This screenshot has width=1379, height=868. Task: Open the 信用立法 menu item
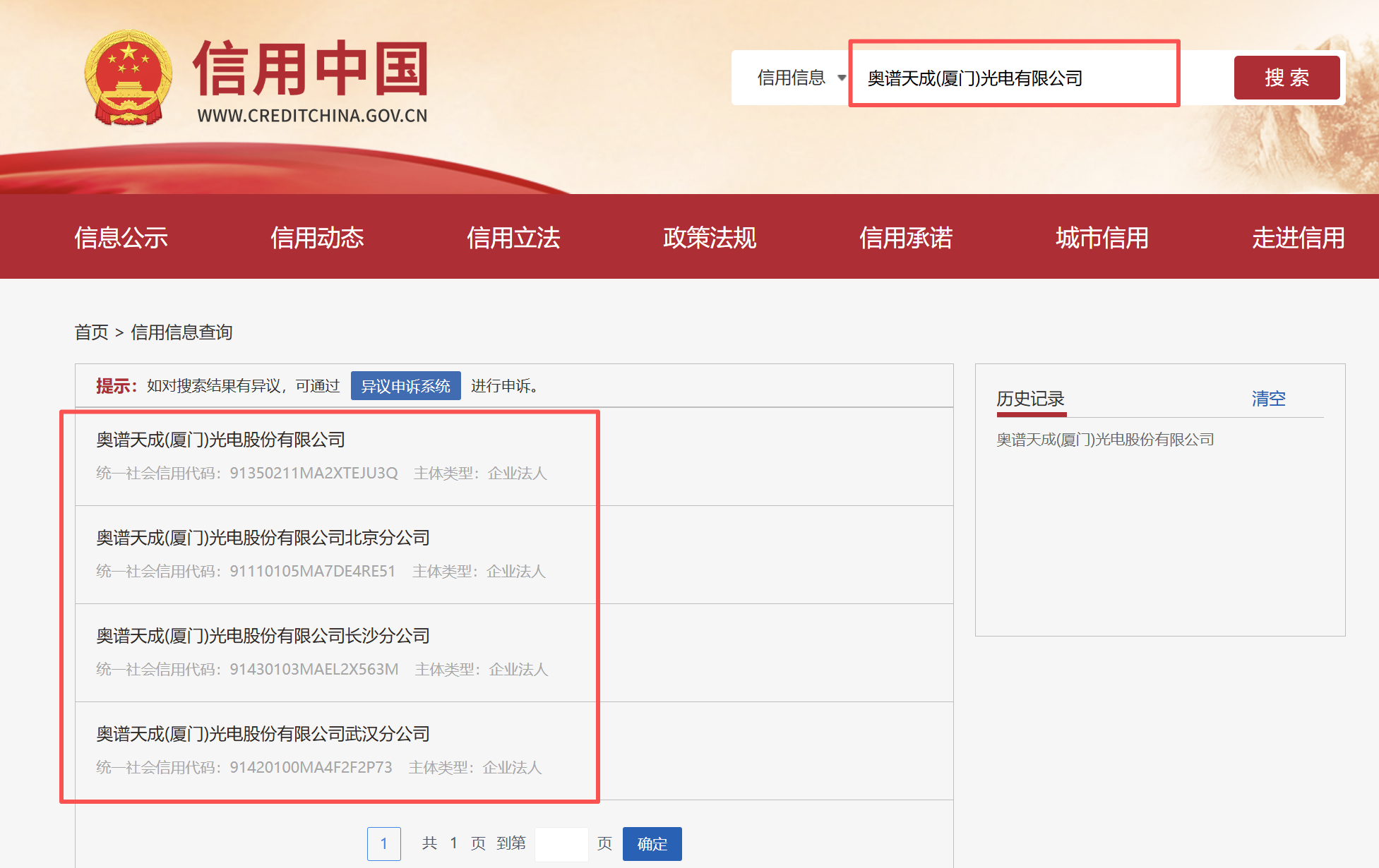[513, 238]
